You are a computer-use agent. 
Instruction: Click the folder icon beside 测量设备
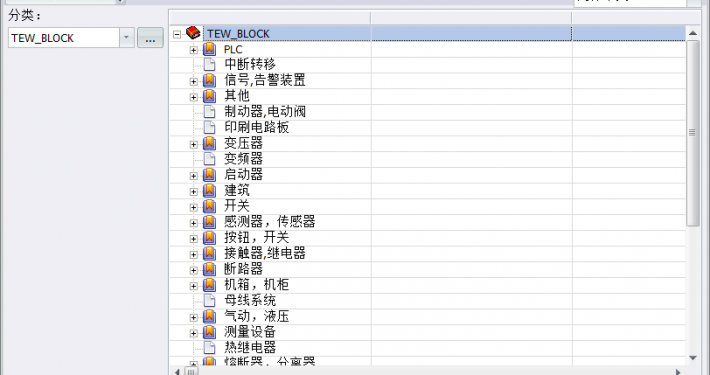click(209, 332)
